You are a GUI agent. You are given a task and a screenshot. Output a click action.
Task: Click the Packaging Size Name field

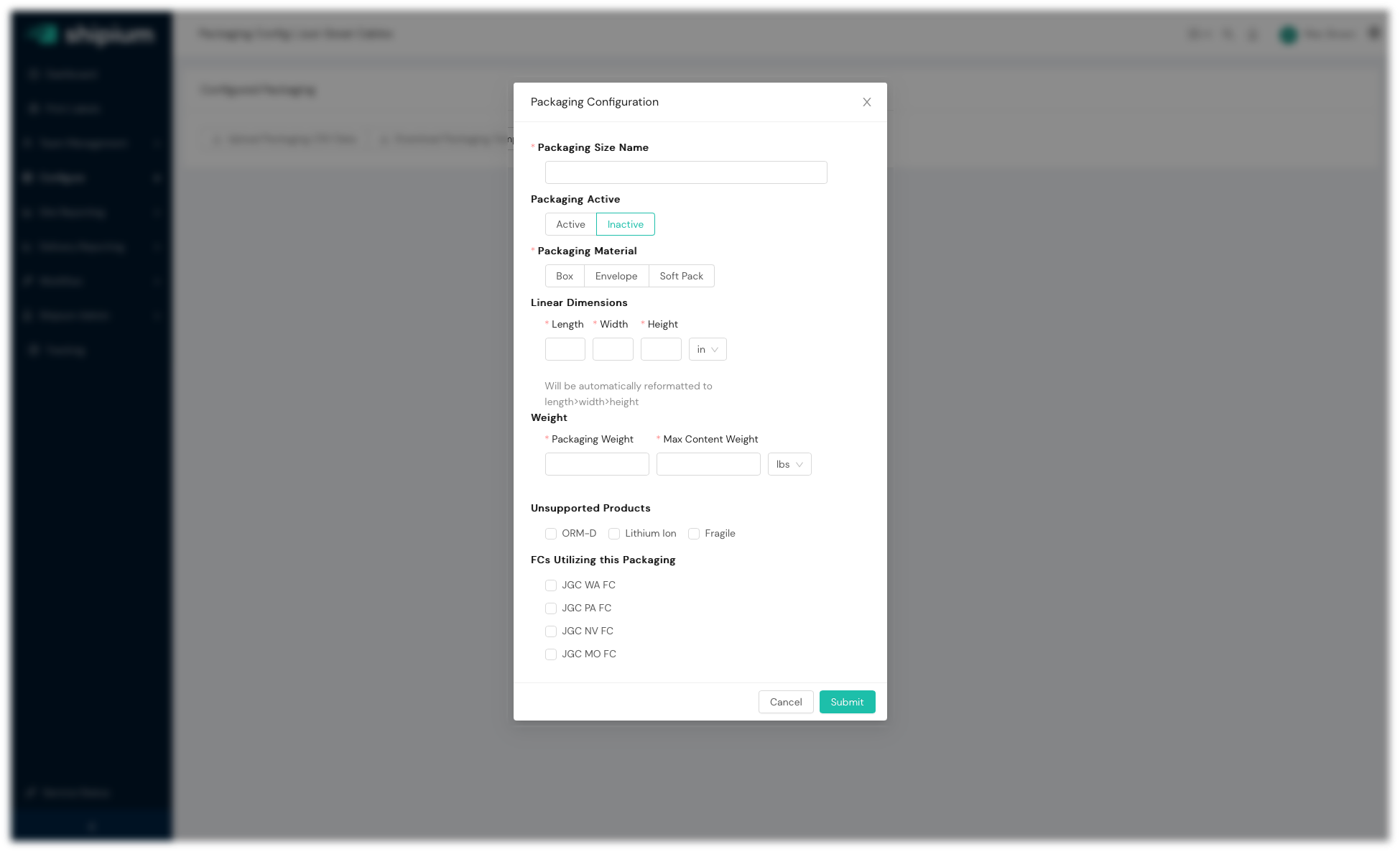pos(685,172)
